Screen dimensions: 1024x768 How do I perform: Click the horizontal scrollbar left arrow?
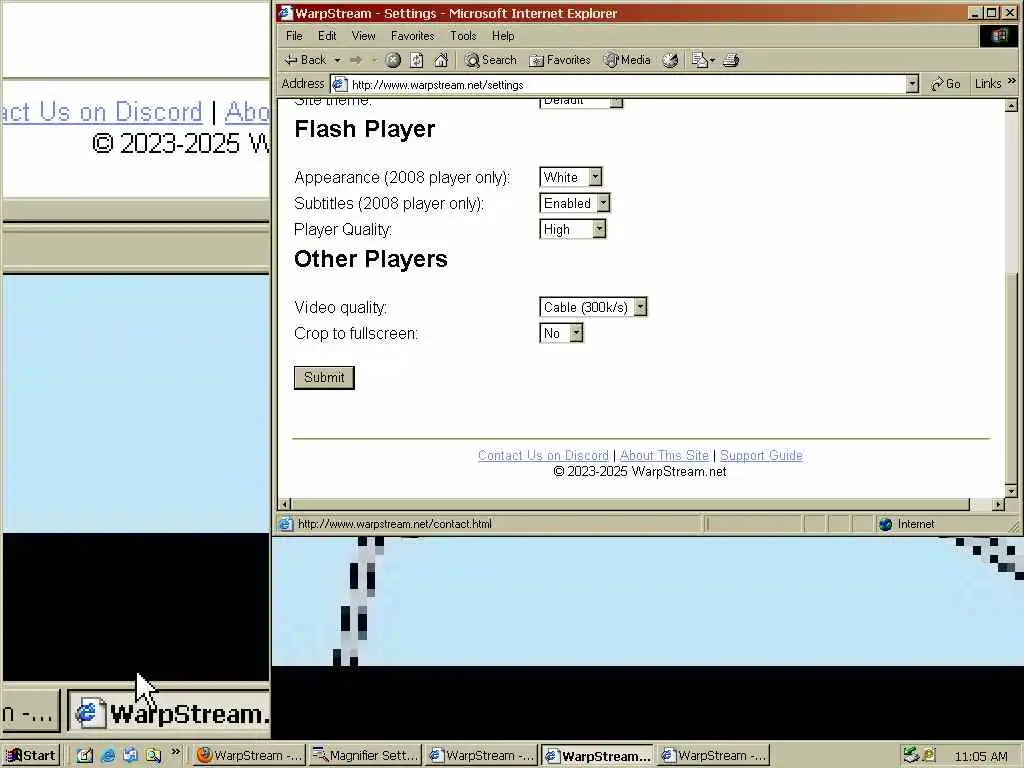click(x=284, y=504)
